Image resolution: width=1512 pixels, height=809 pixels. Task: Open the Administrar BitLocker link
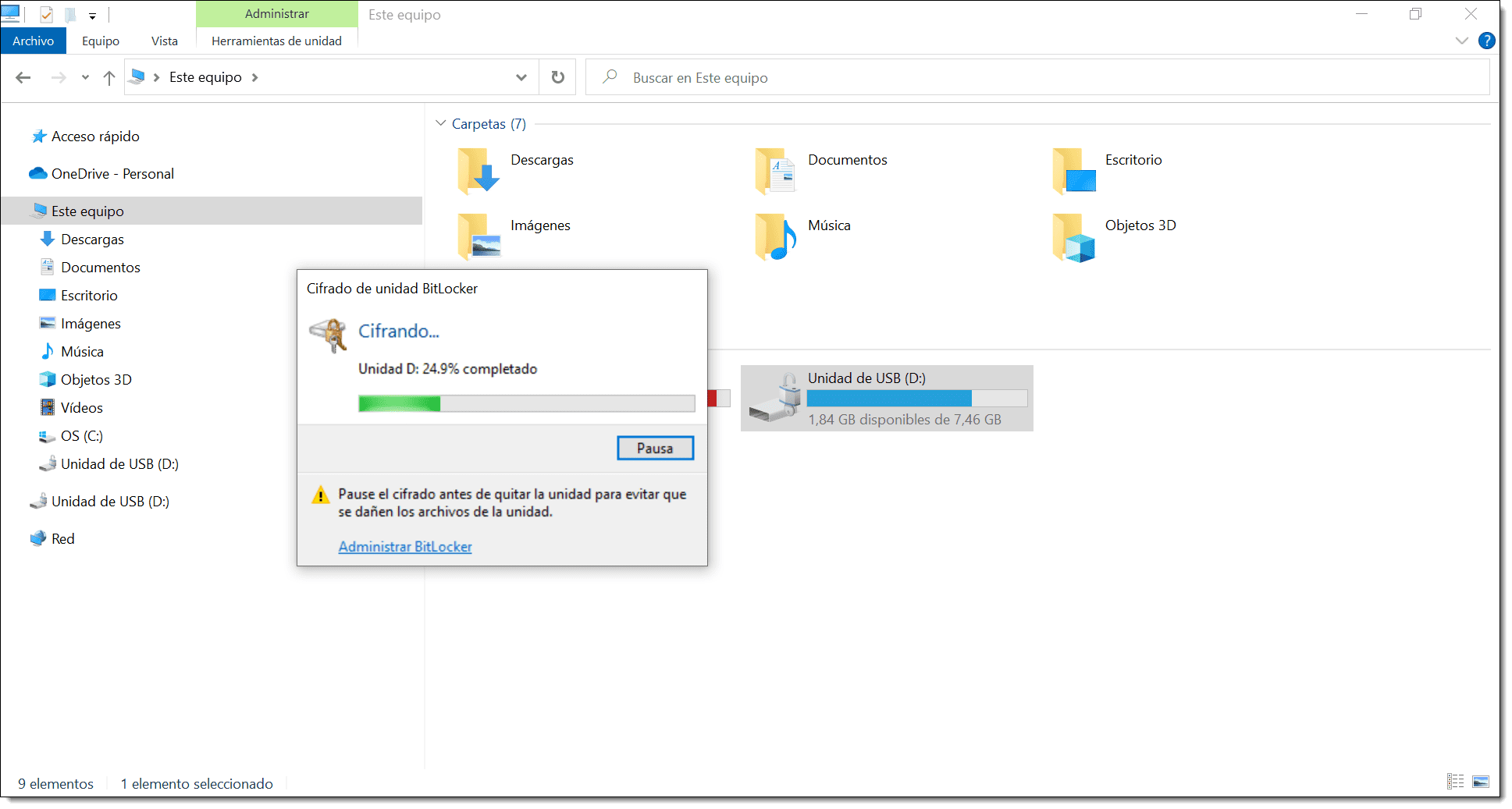tap(405, 547)
